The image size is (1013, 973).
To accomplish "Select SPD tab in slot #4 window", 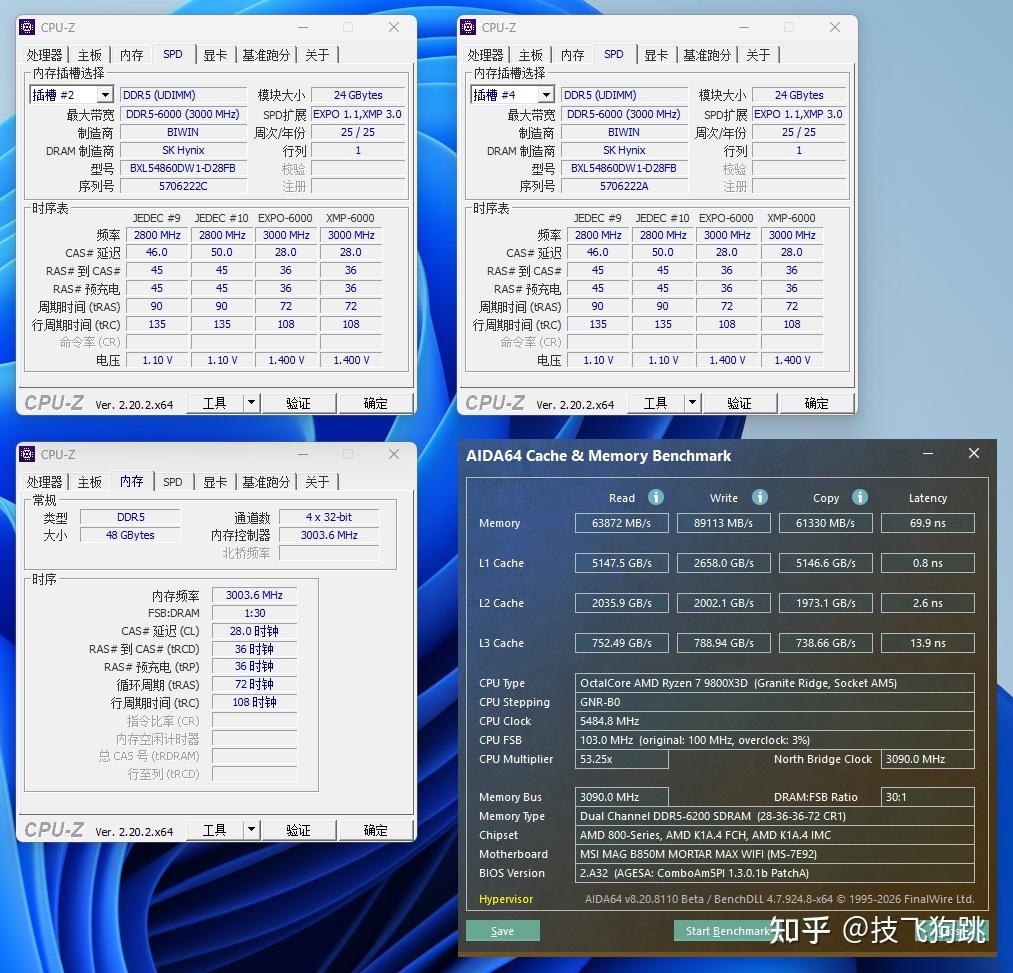I will [x=614, y=54].
